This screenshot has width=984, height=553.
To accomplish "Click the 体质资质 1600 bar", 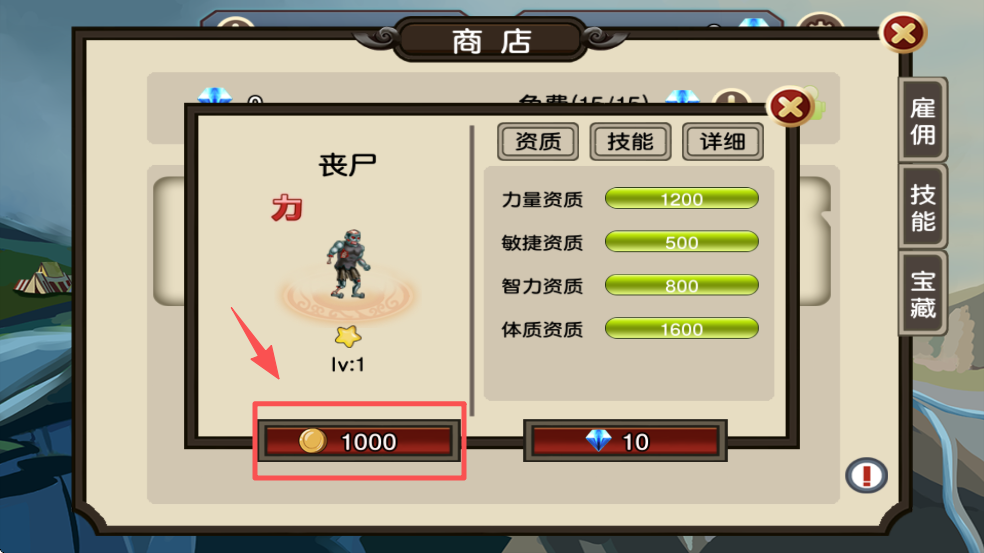I will pyautogui.click(x=682, y=329).
